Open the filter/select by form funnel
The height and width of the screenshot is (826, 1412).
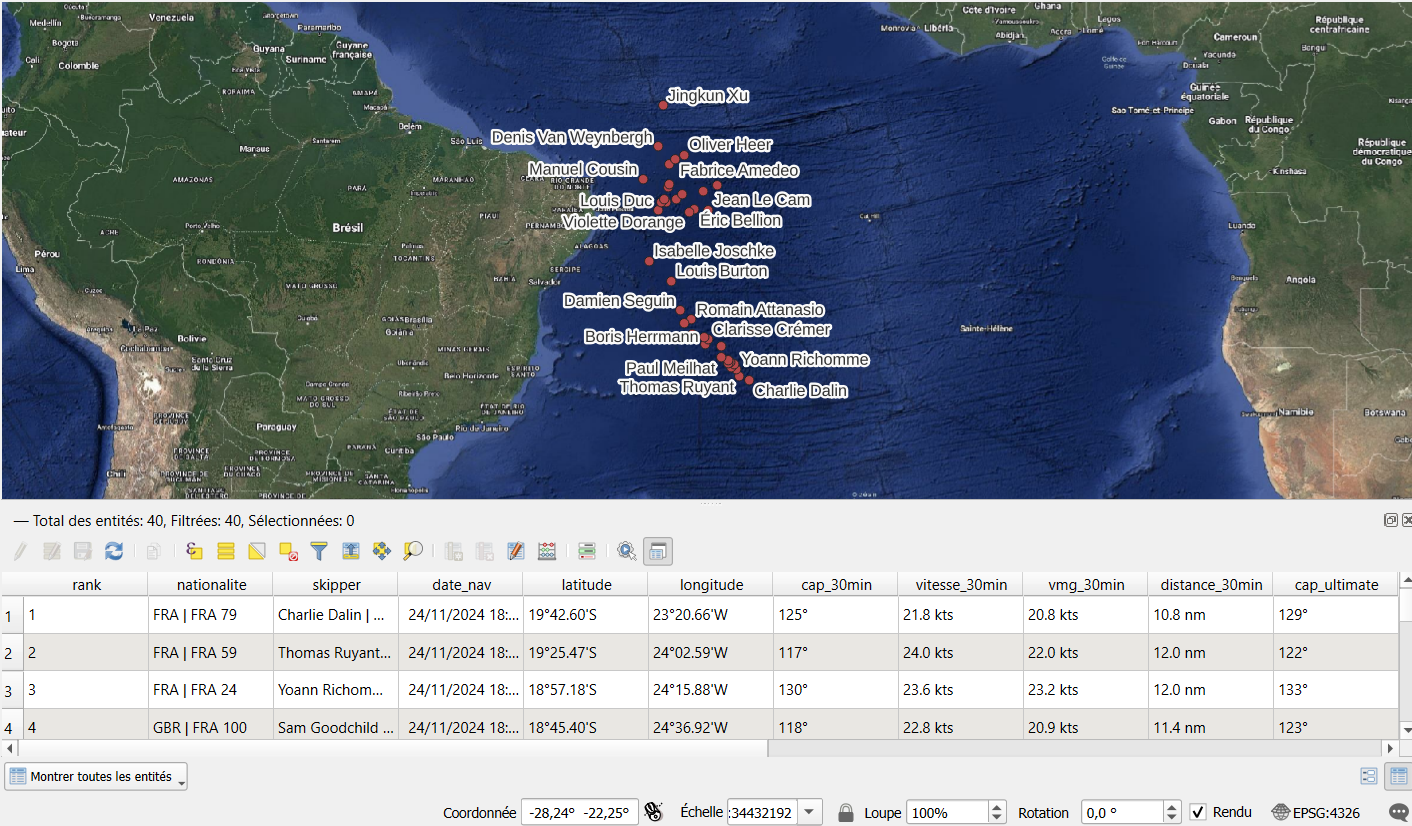pos(319,551)
